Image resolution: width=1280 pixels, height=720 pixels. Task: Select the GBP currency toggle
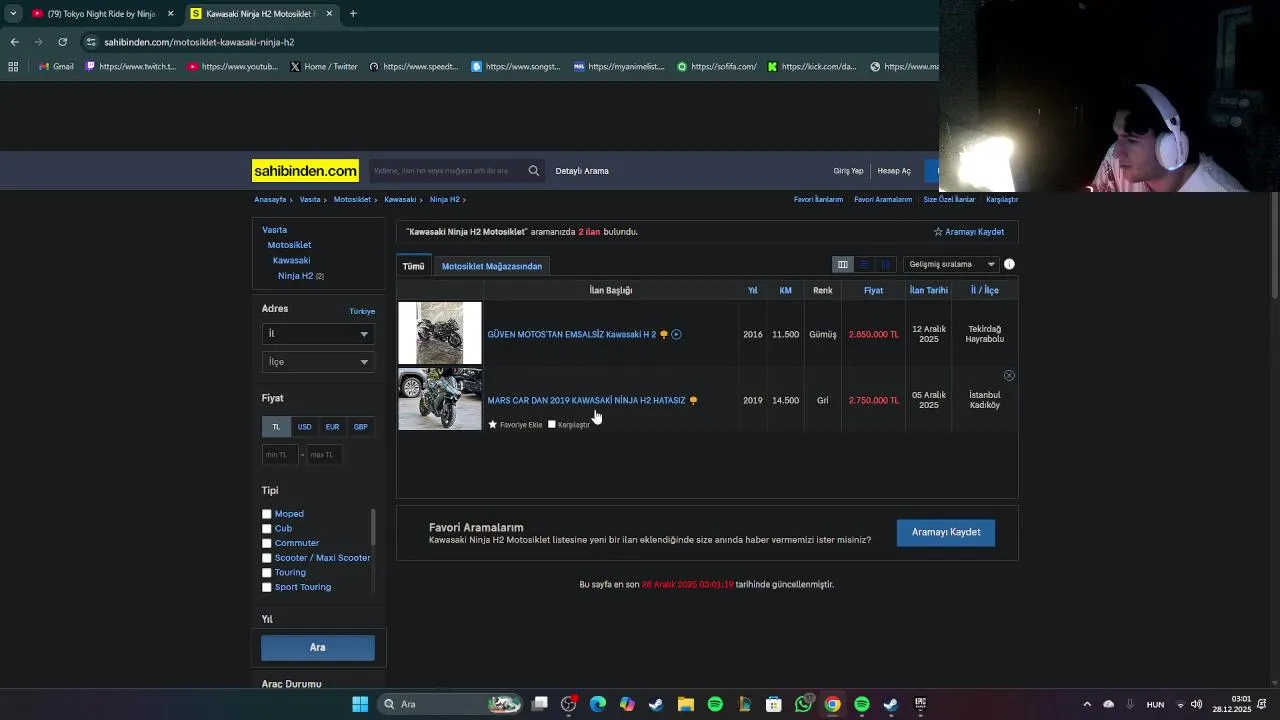pos(360,427)
